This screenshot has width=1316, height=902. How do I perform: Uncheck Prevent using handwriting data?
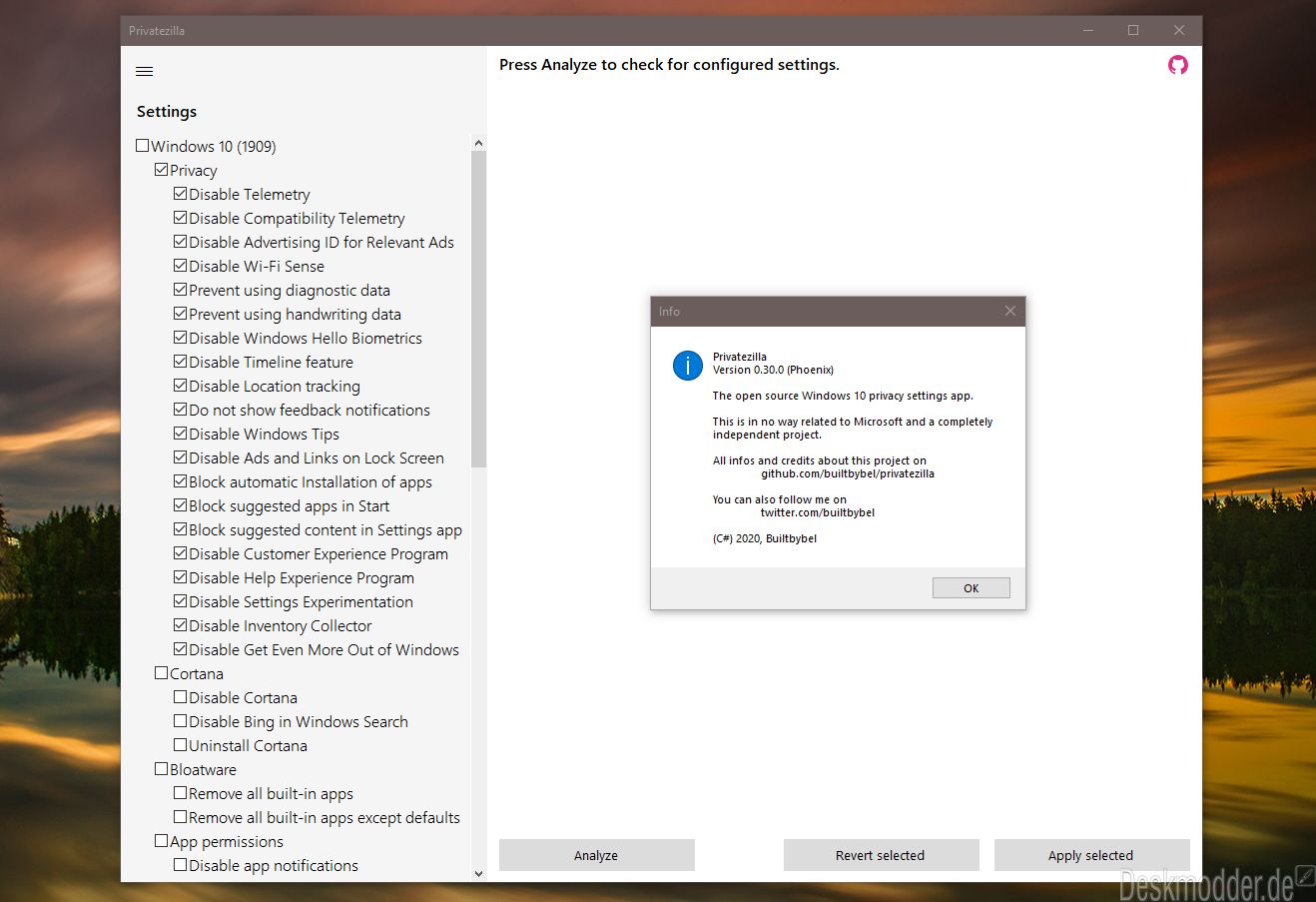(x=181, y=314)
